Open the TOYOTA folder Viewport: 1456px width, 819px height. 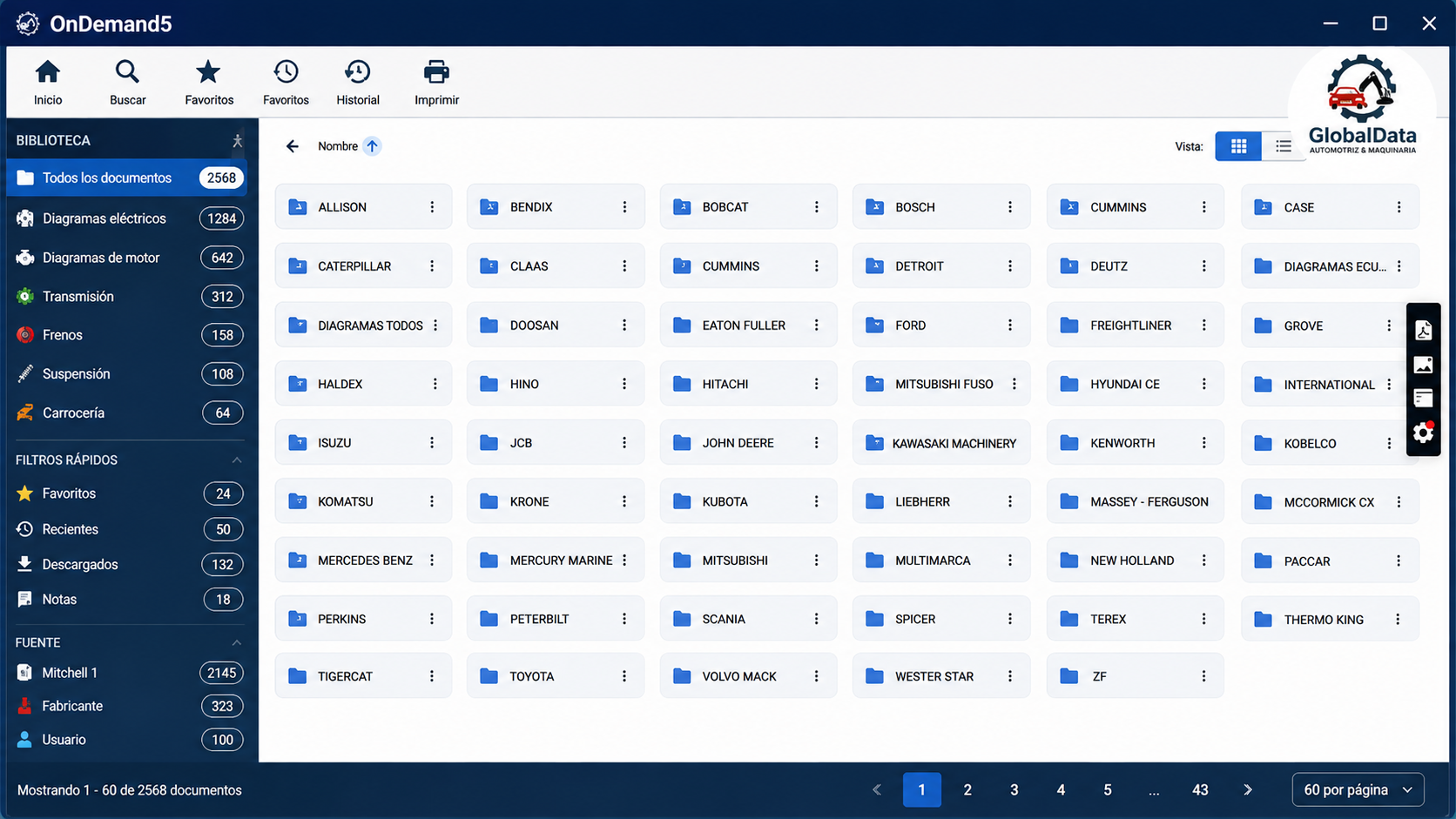(x=556, y=676)
